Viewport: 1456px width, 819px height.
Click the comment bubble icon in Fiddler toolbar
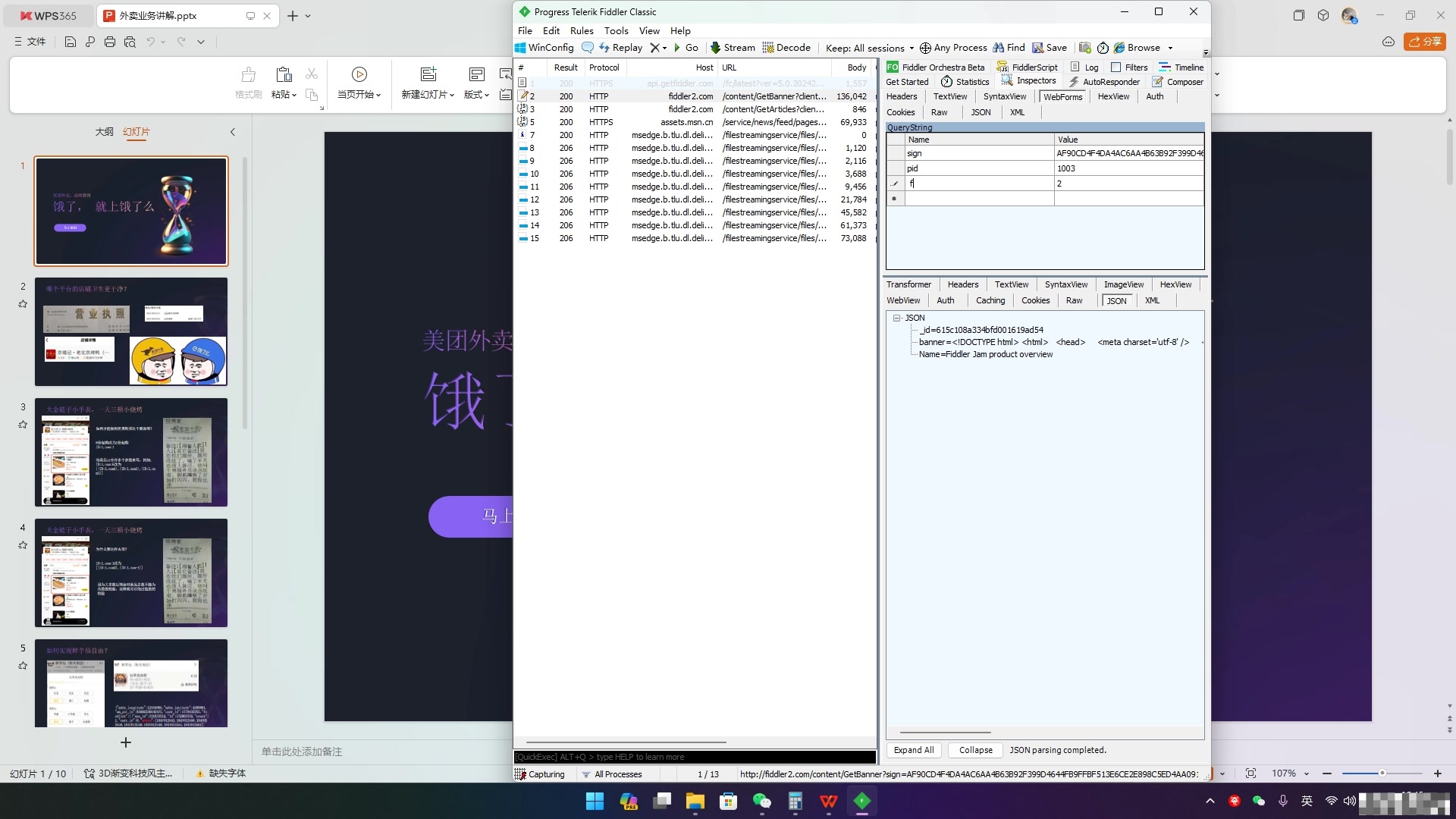point(587,47)
